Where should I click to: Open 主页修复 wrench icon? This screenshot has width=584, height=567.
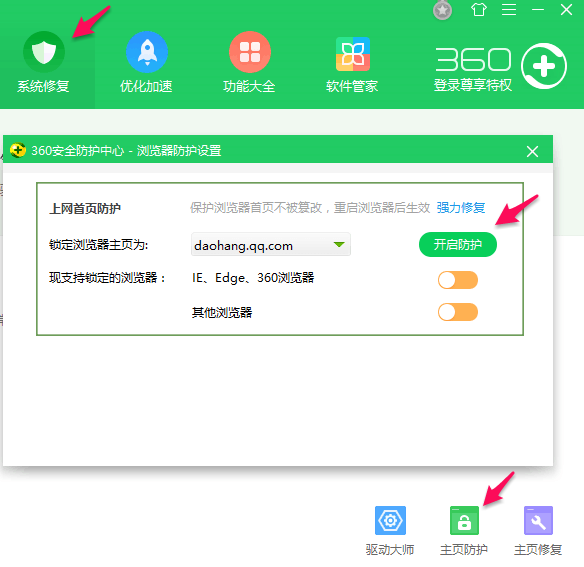pyautogui.click(x=538, y=520)
